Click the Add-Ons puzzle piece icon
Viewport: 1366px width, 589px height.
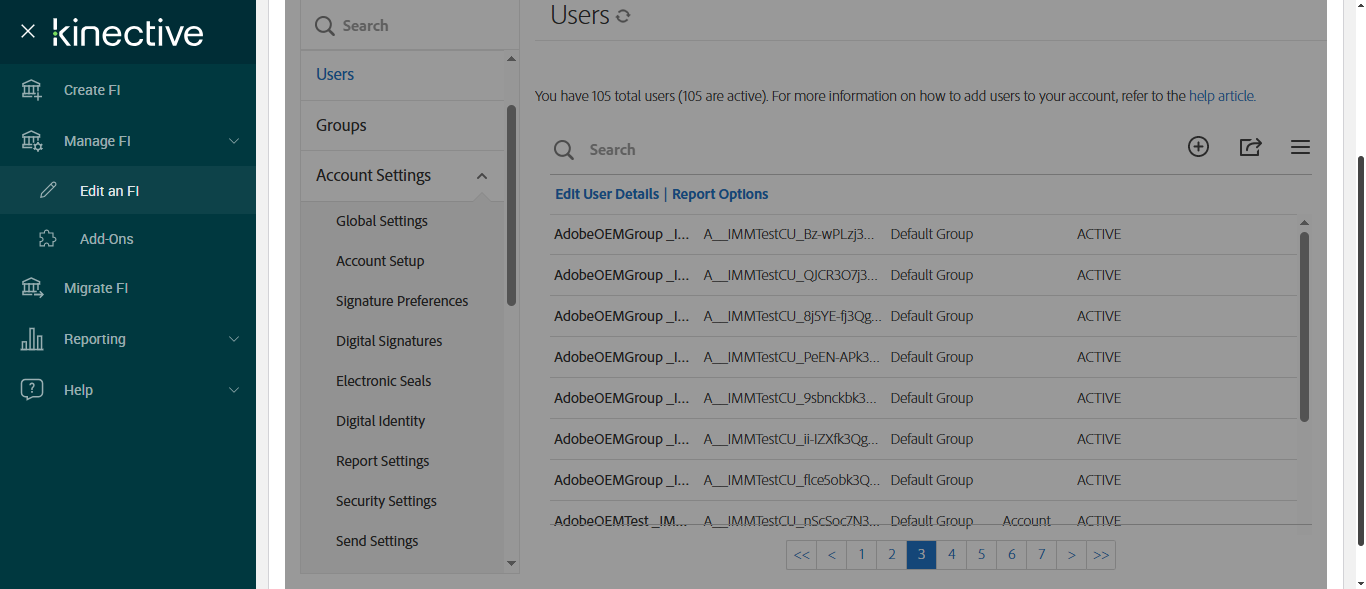tap(48, 239)
